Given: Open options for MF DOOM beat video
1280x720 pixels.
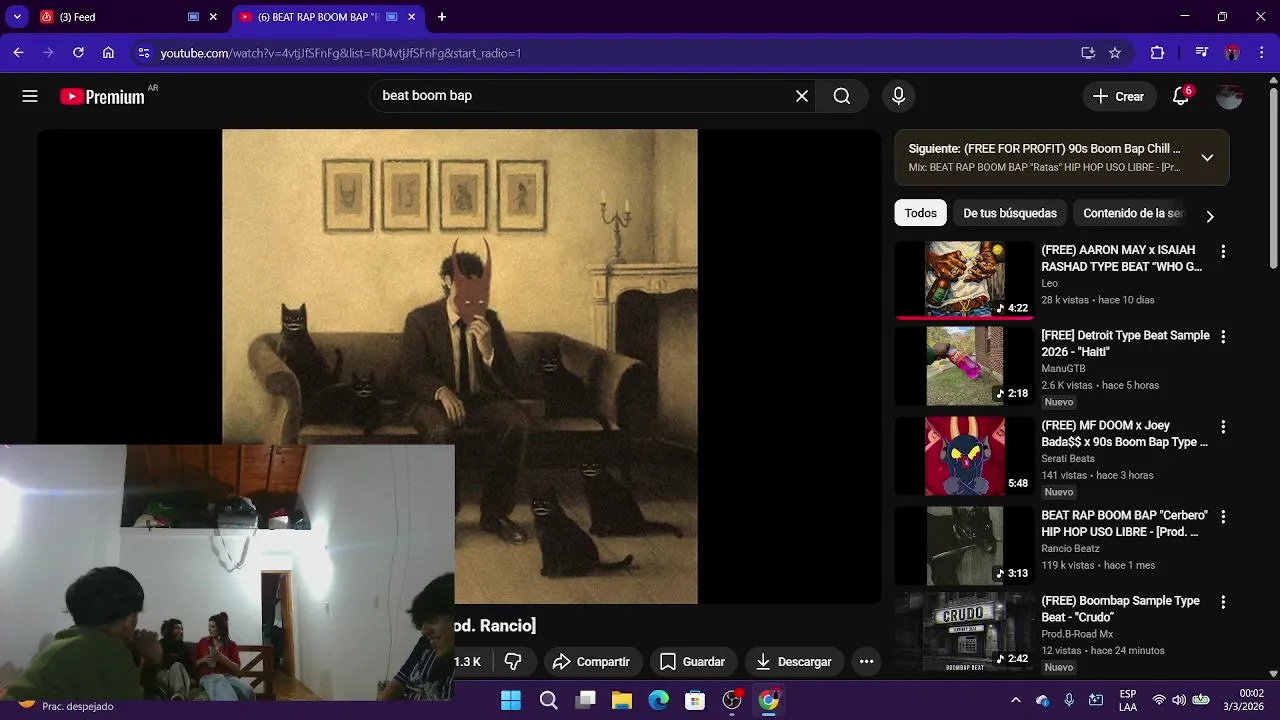Looking at the screenshot, I should (x=1222, y=427).
